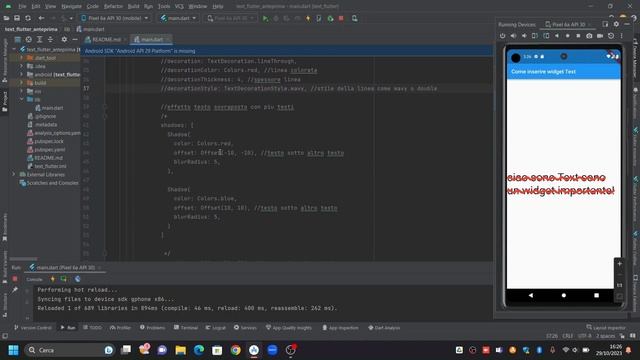Run the app with the green play button
Screen dimensions: 640x360
point(265,18)
